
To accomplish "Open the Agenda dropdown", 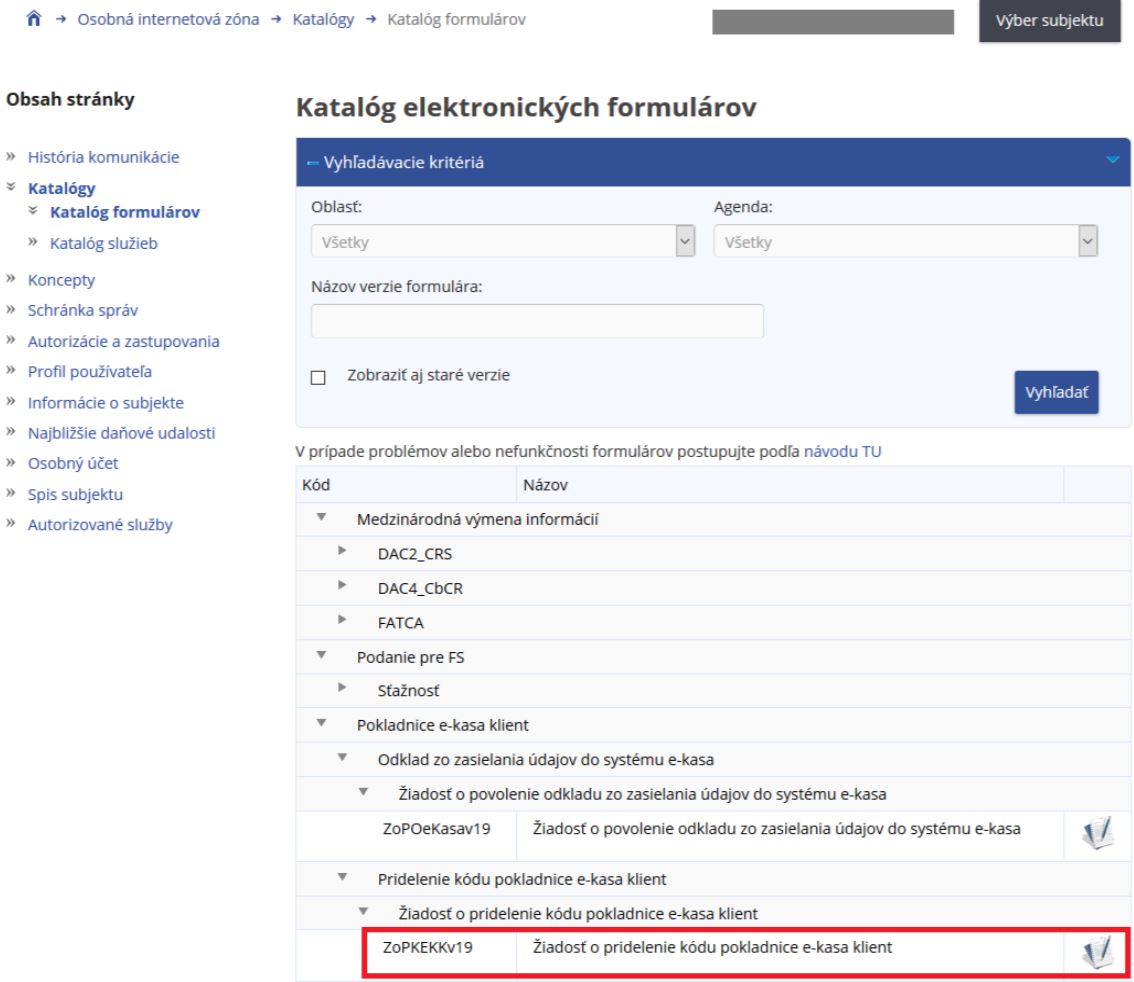I will (905, 241).
